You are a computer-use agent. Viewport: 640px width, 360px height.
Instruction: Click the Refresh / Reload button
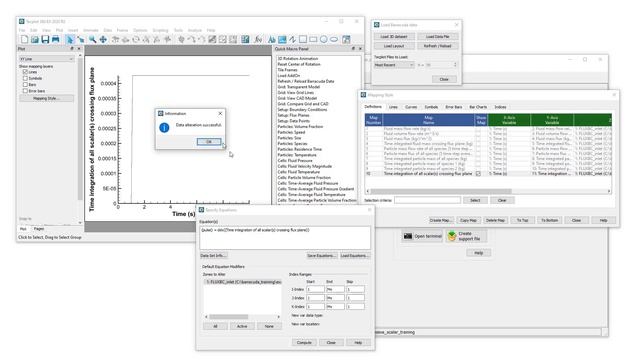pos(438,46)
